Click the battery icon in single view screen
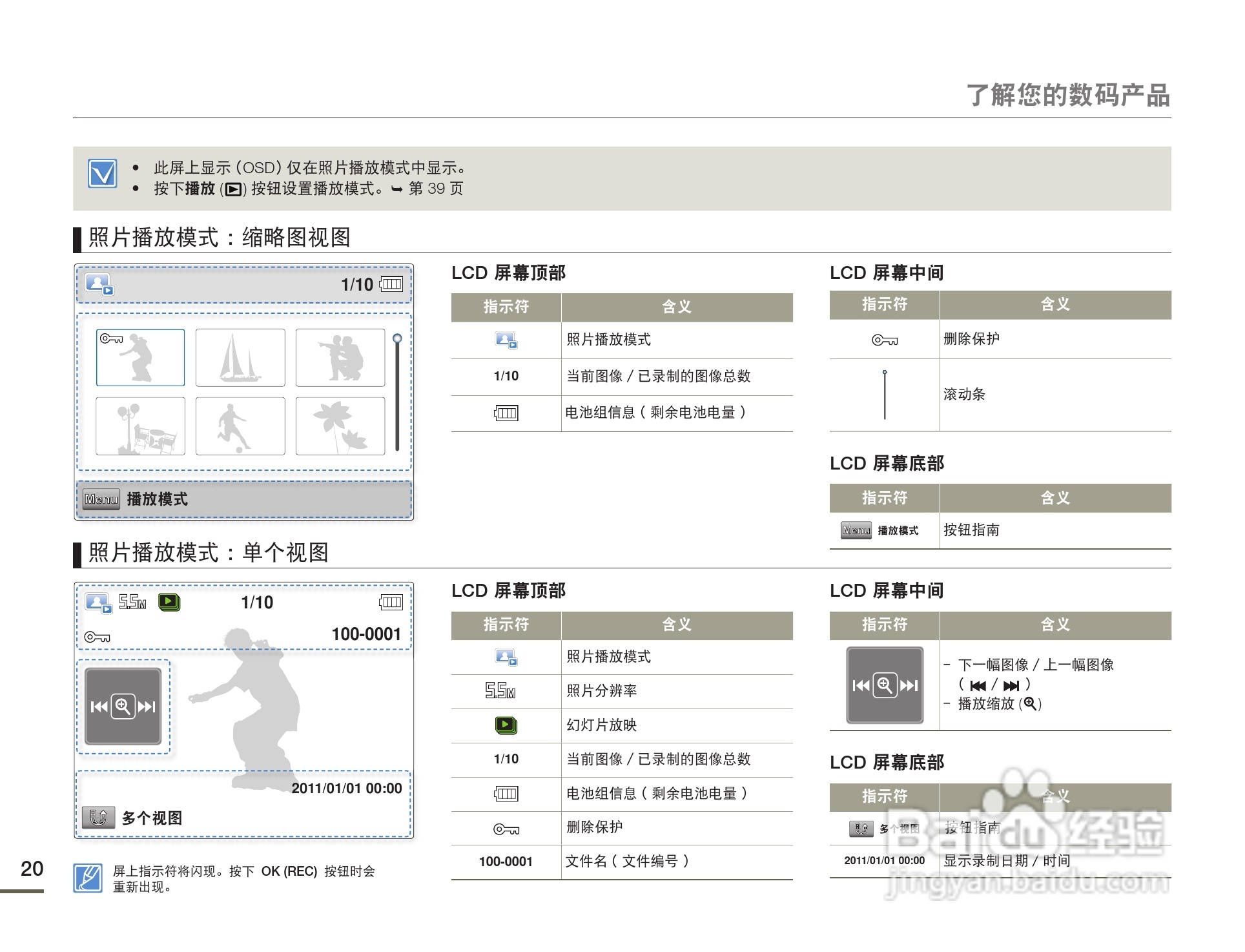Image resolution: width=1245 pixels, height=952 pixels. (x=391, y=603)
